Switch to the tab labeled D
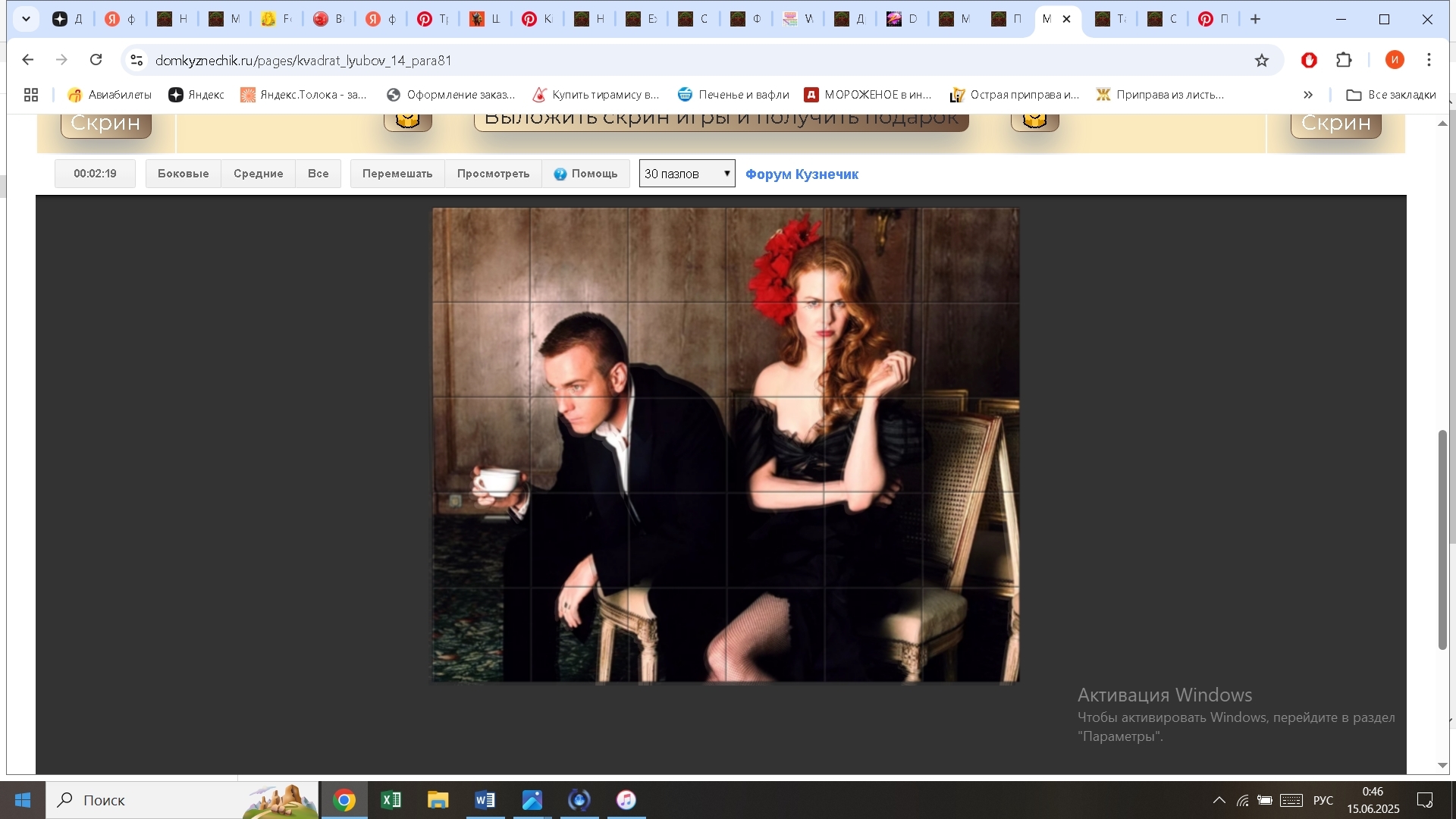 pyautogui.click(x=903, y=19)
